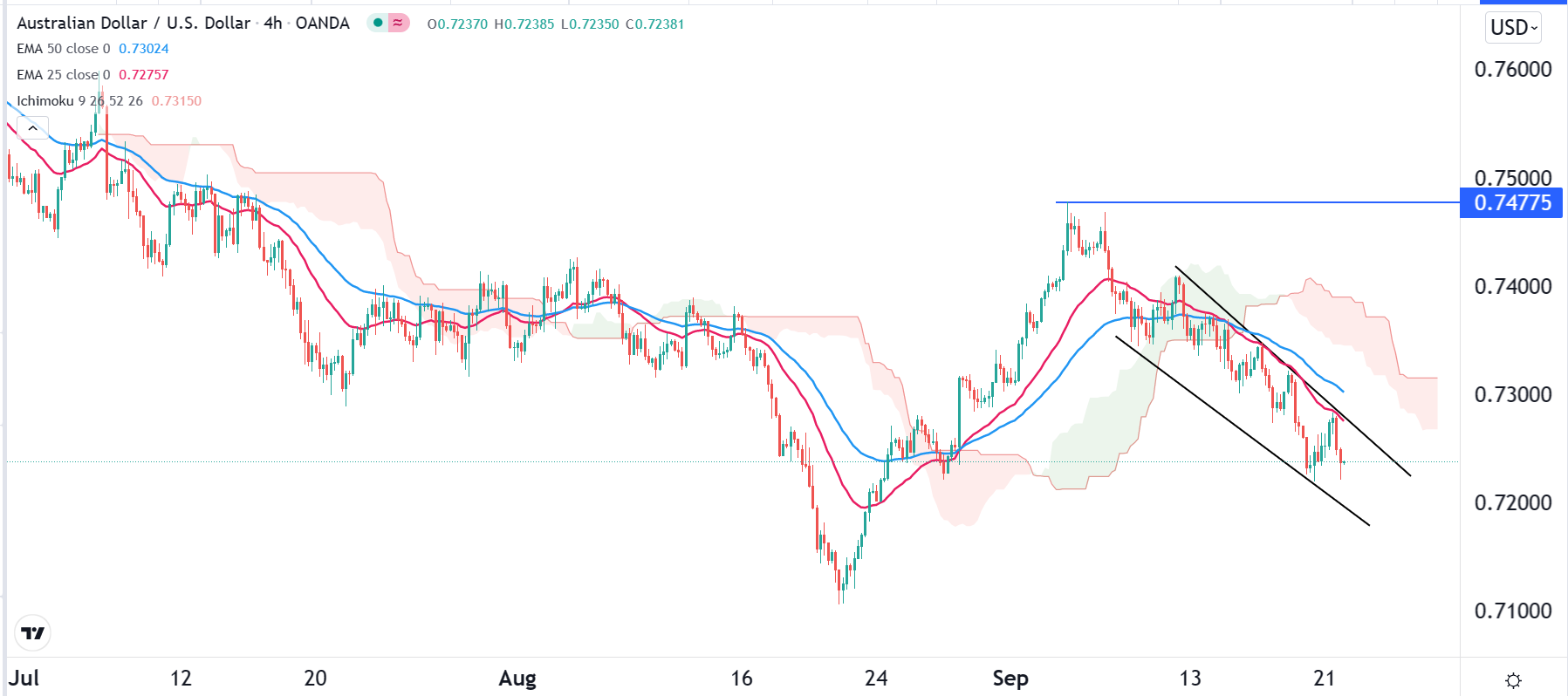The width and height of the screenshot is (1568, 696).
Task: Select the EMA 50 close indicator
Action: (x=64, y=49)
